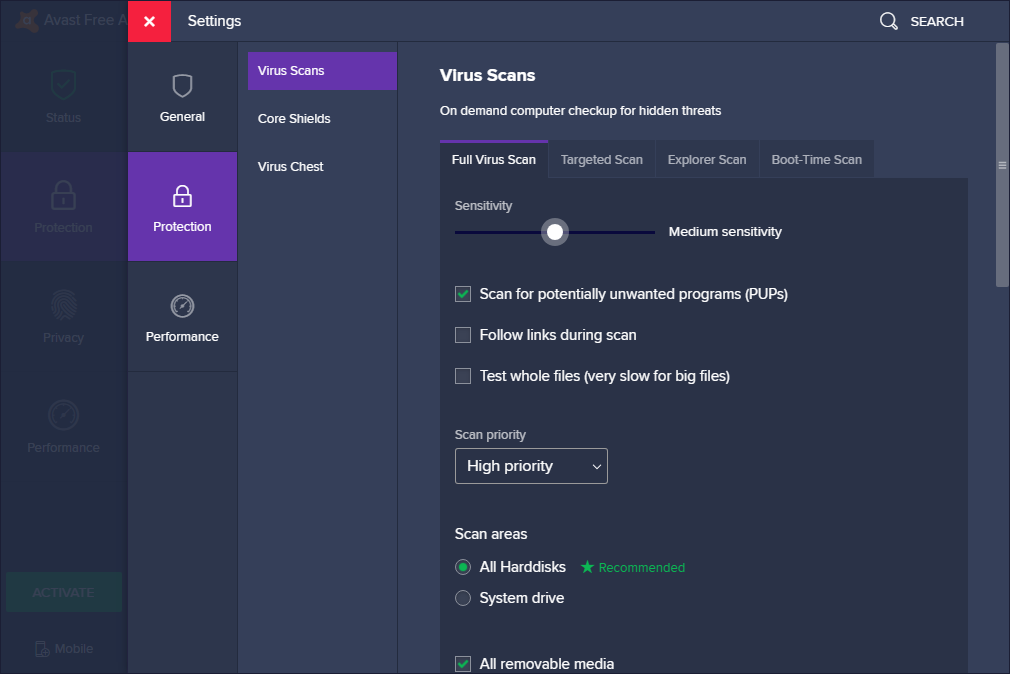
Task: Switch to the Targeted Scan tab
Action: click(601, 160)
